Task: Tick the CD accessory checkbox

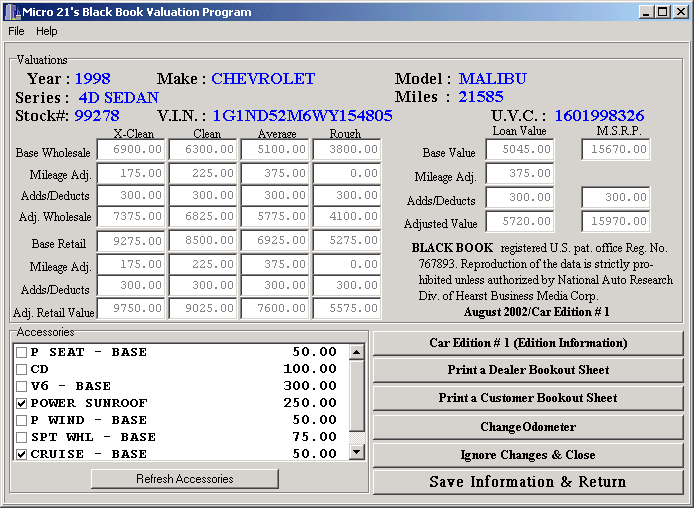Action: (21, 369)
